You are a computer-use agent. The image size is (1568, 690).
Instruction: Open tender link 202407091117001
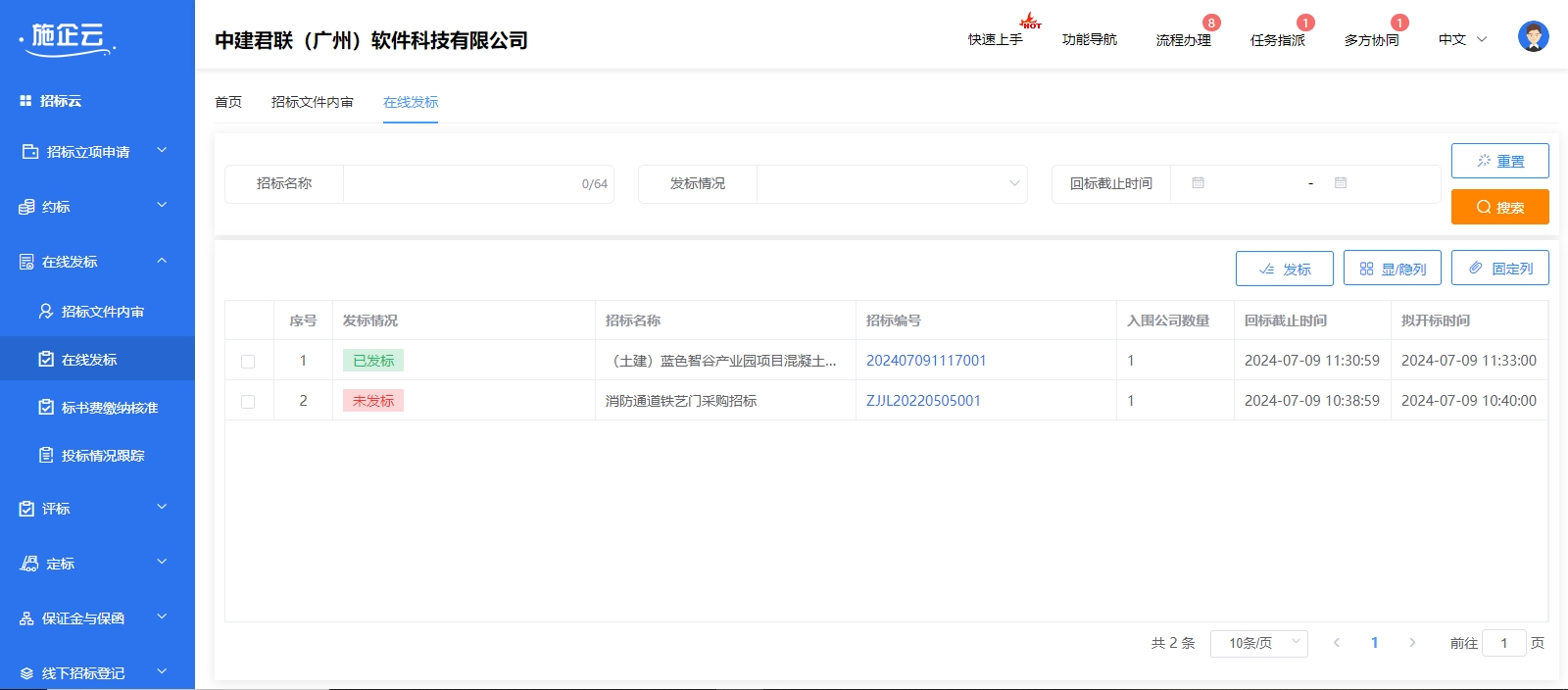926,361
